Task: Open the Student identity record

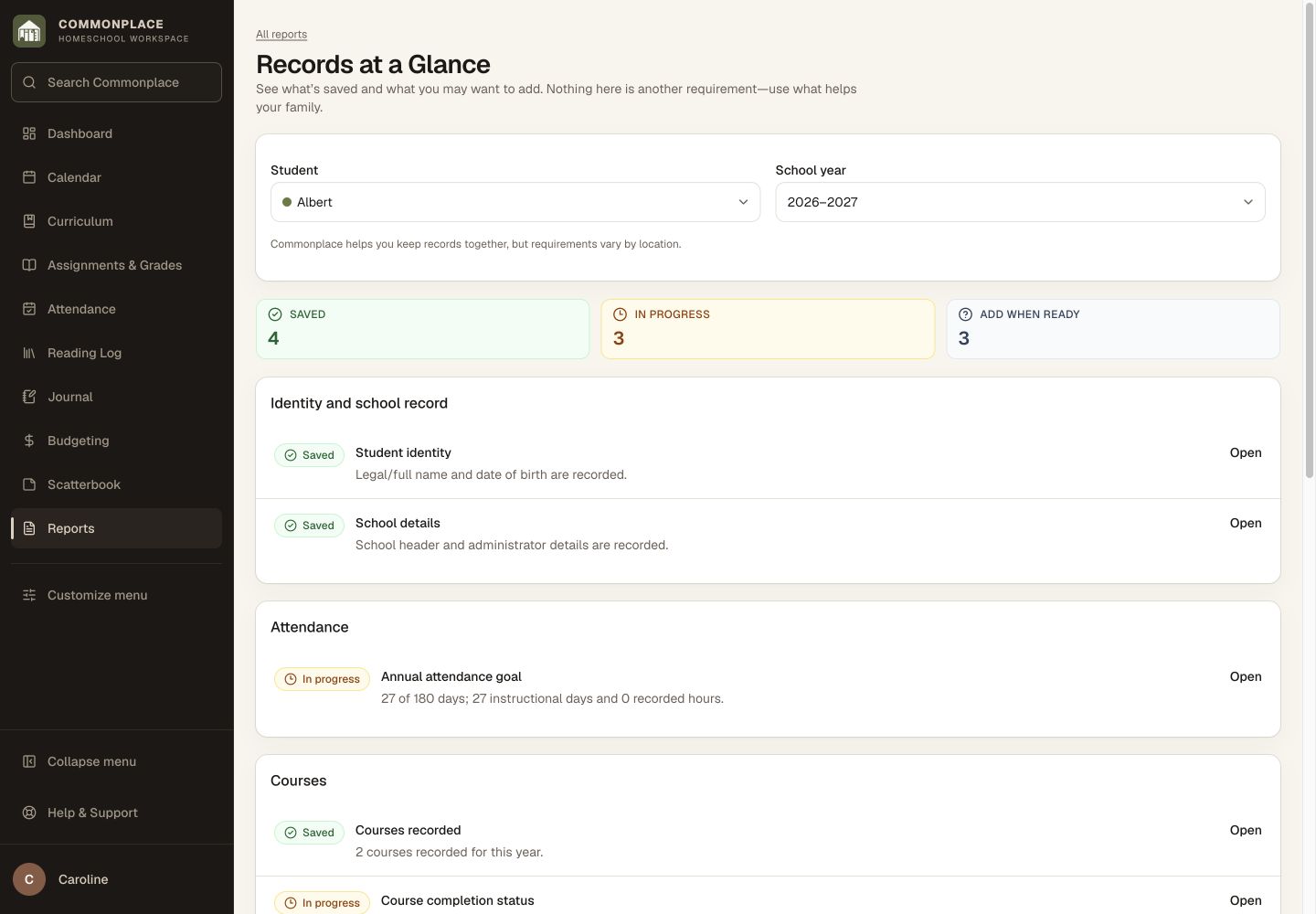Action: click(1246, 452)
